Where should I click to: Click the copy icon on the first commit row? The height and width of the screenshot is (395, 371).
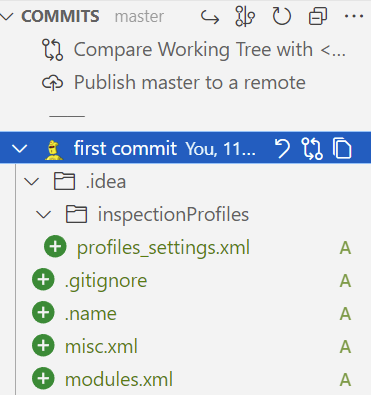click(x=342, y=148)
